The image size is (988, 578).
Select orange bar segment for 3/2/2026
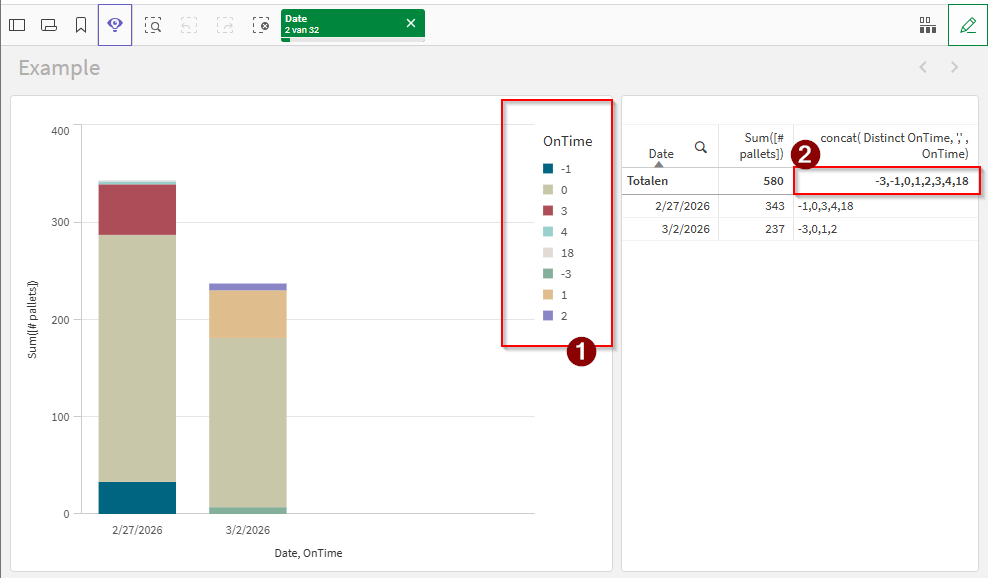point(248,314)
